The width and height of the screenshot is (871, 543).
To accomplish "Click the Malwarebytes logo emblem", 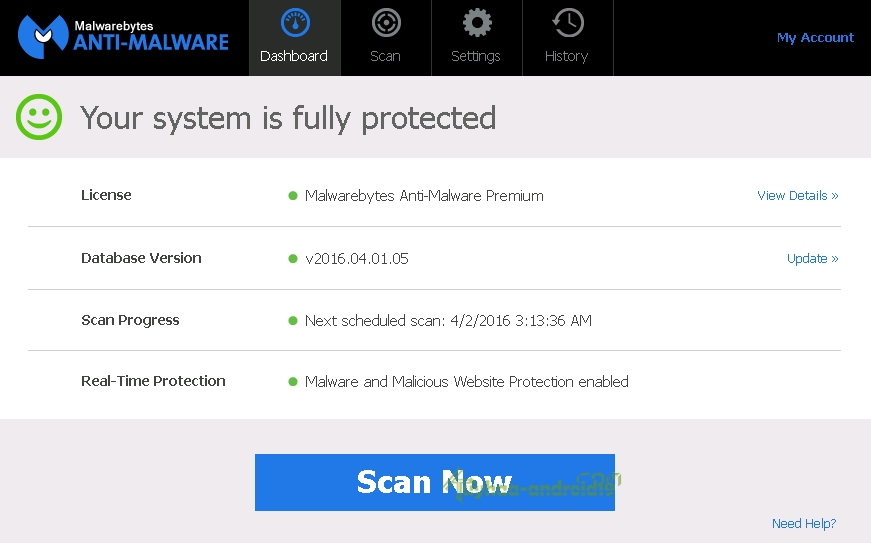I will point(43,37).
